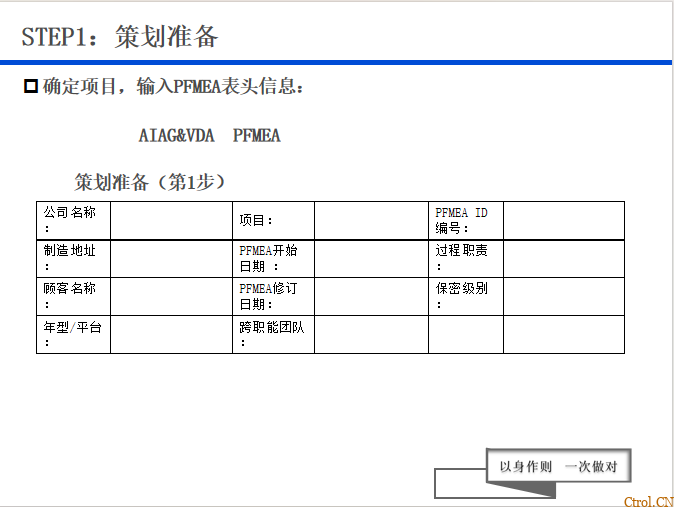
Task: Click the slide title 'STEP1:策划准备'
Action: 120,37
